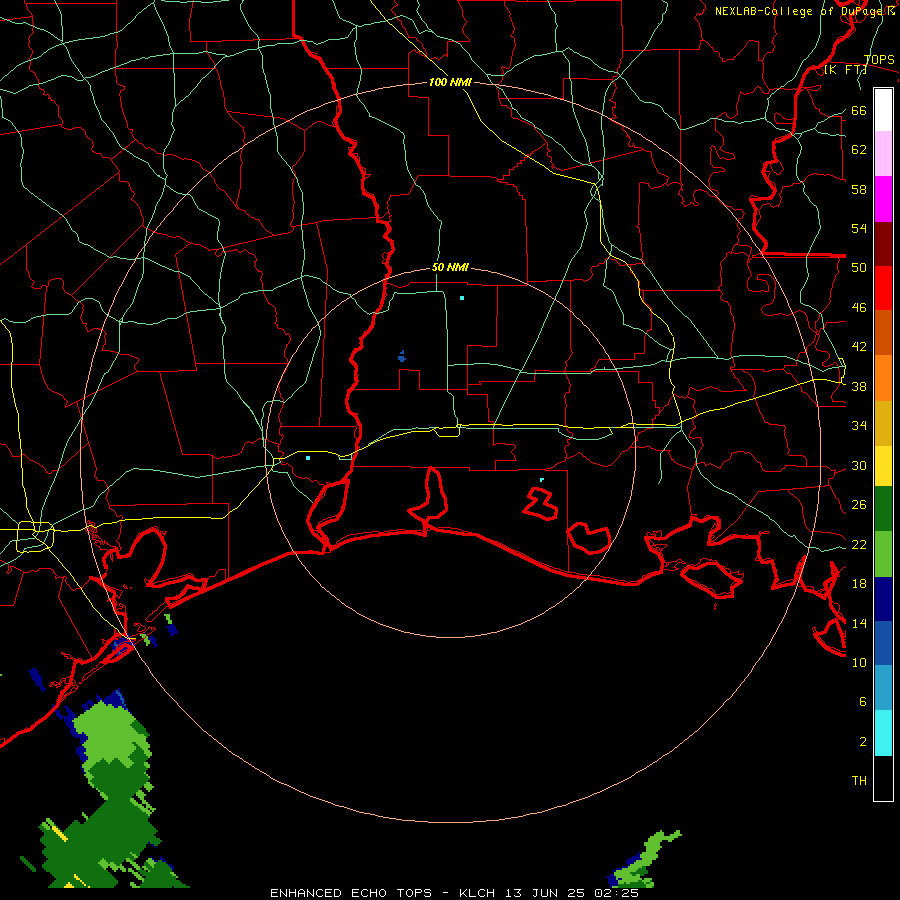
Task: Click the "26" legend value
Action: coord(859,505)
